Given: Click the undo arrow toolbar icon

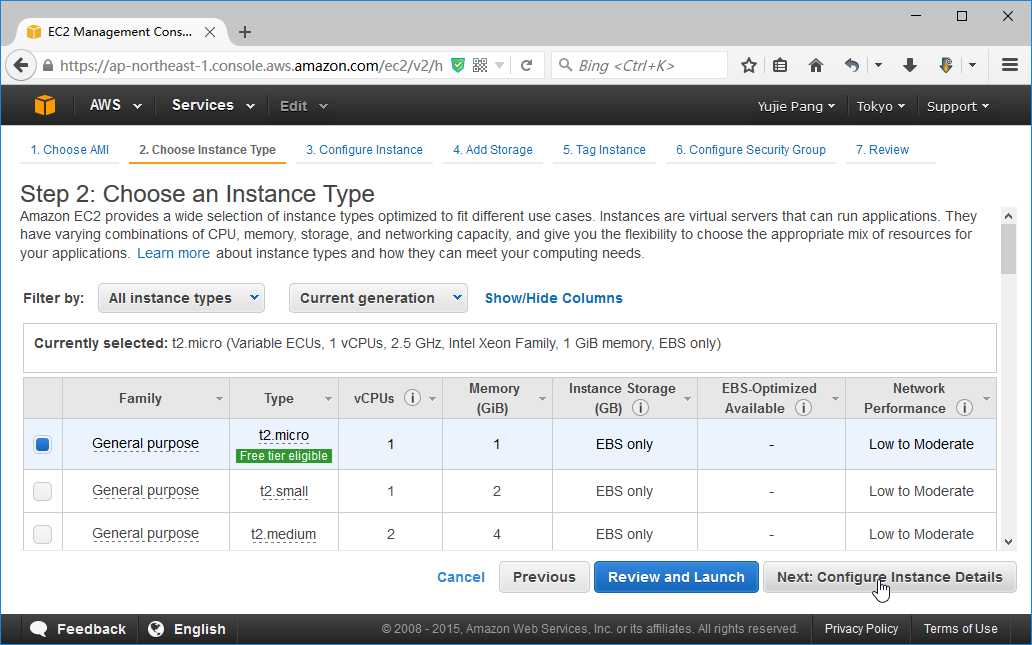Looking at the screenshot, I should click(852, 65).
